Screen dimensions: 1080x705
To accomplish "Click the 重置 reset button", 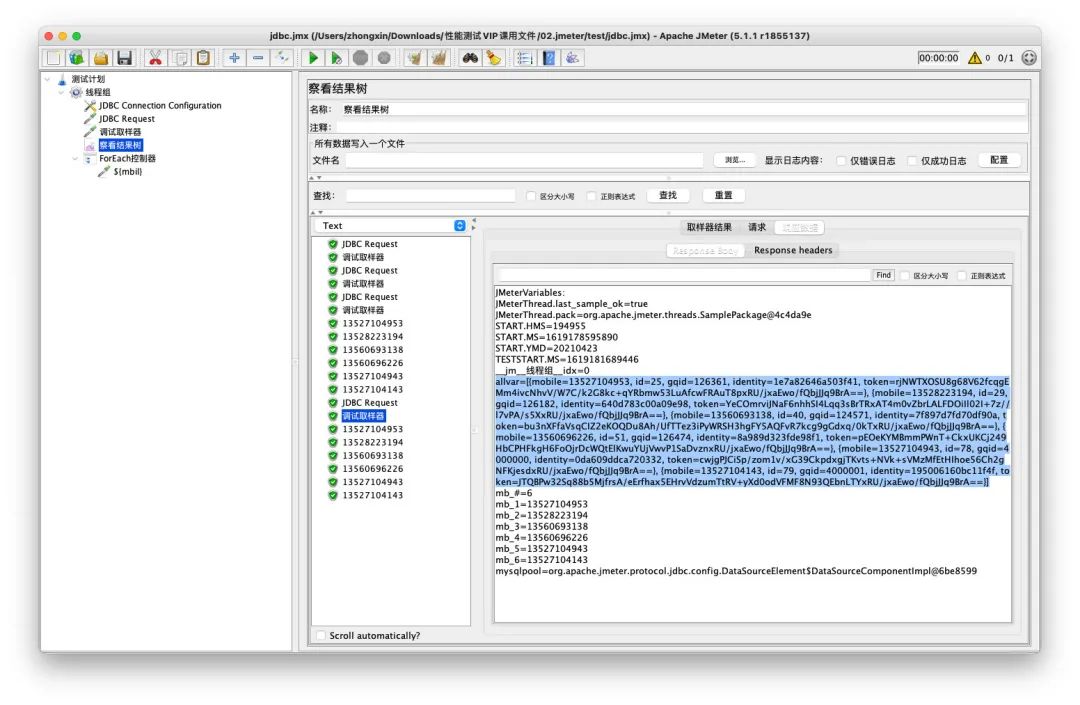I will pyautogui.click(x=723, y=196).
